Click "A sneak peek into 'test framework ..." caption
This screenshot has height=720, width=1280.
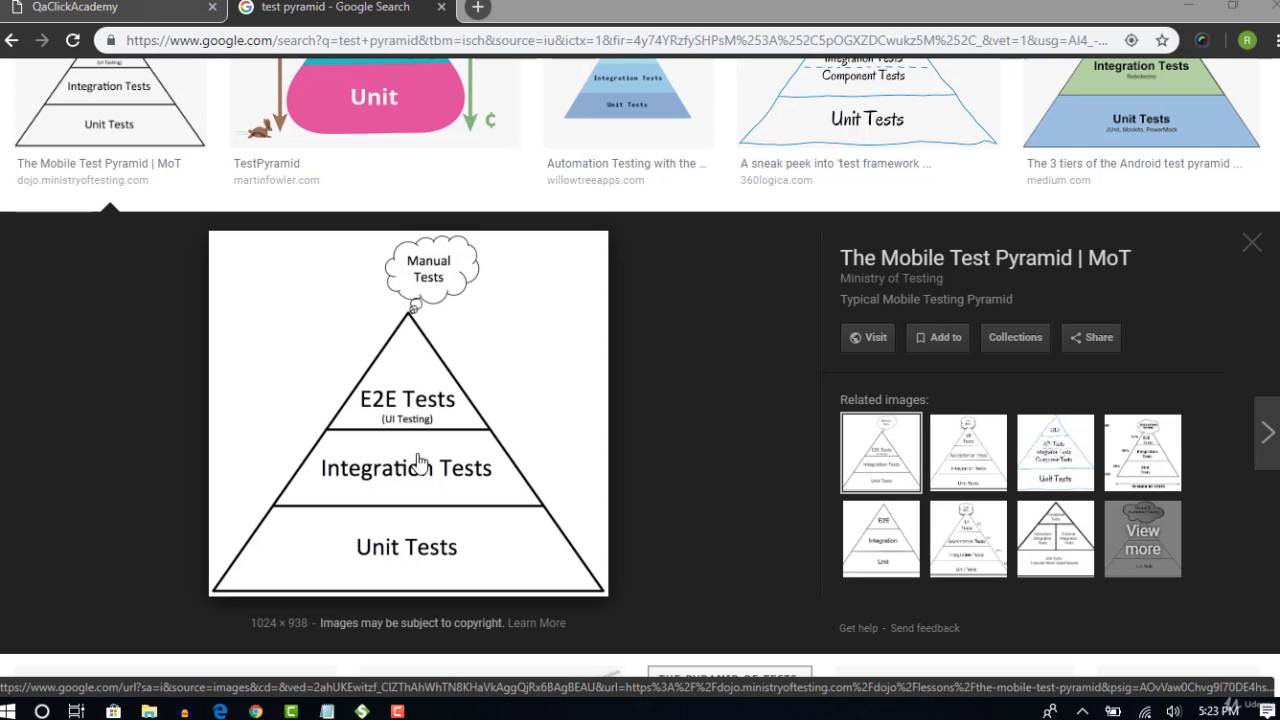tap(835, 163)
